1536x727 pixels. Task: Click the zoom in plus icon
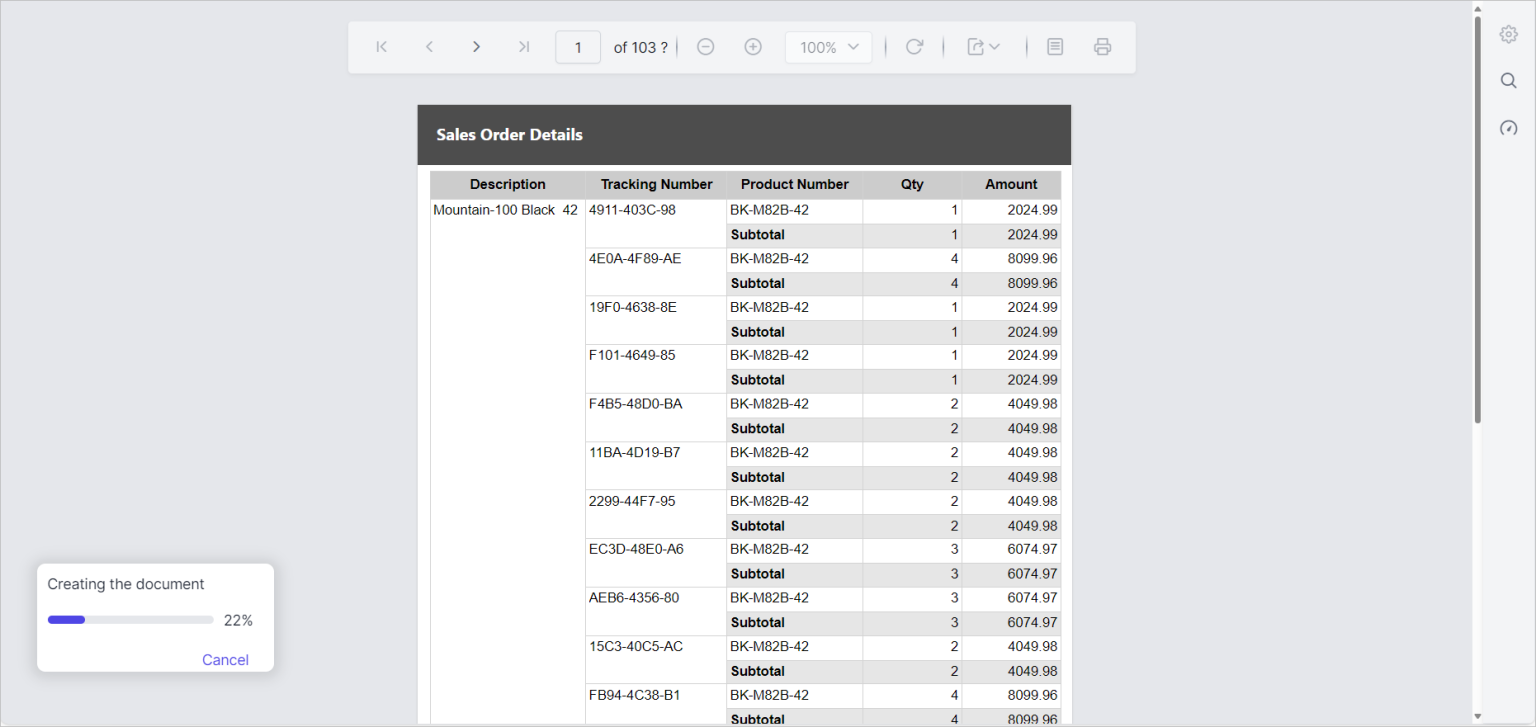pos(753,47)
